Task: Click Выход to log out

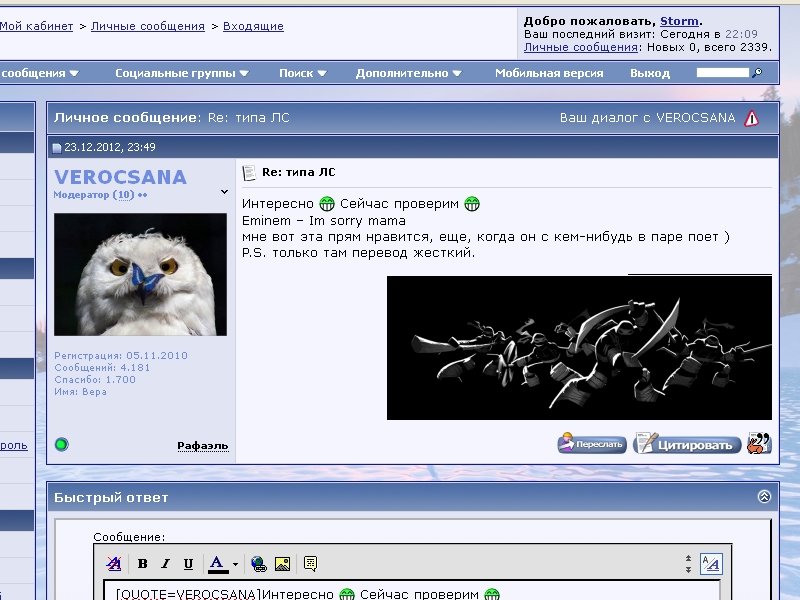Action: click(x=649, y=73)
